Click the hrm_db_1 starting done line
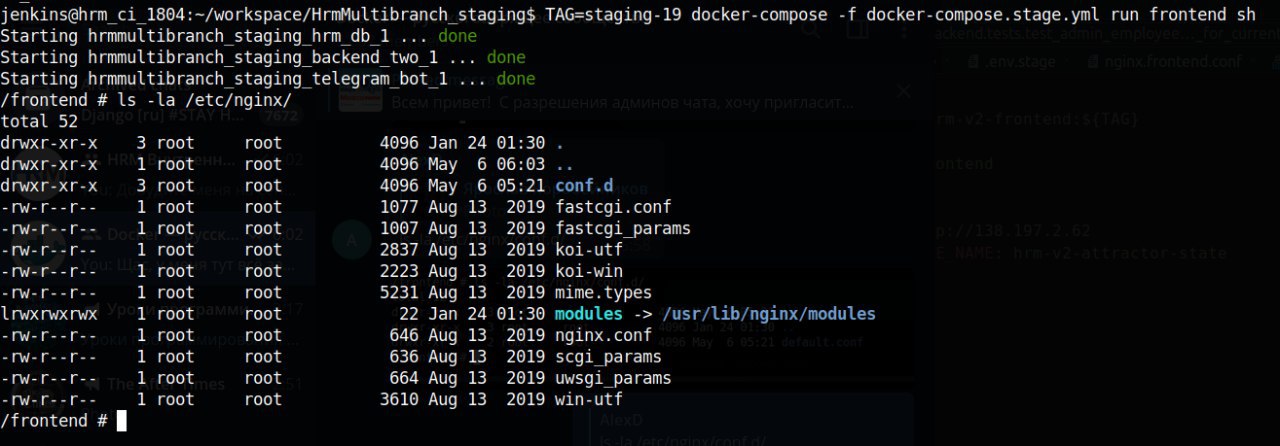This screenshot has width=1280, height=446. (x=238, y=36)
